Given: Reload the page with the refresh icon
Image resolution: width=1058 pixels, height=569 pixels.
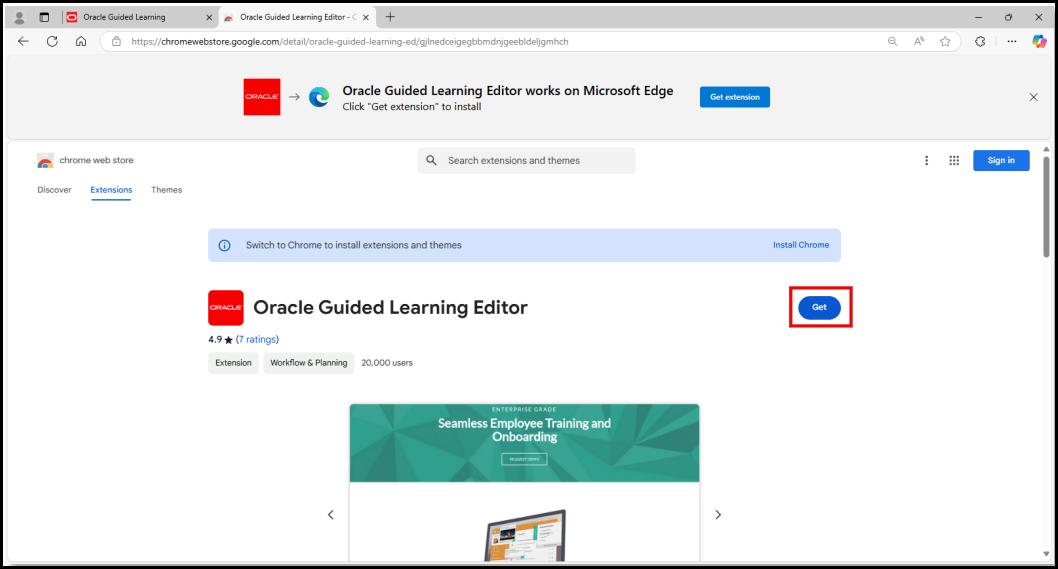Looking at the screenshot, I should (x=52, y=41).
